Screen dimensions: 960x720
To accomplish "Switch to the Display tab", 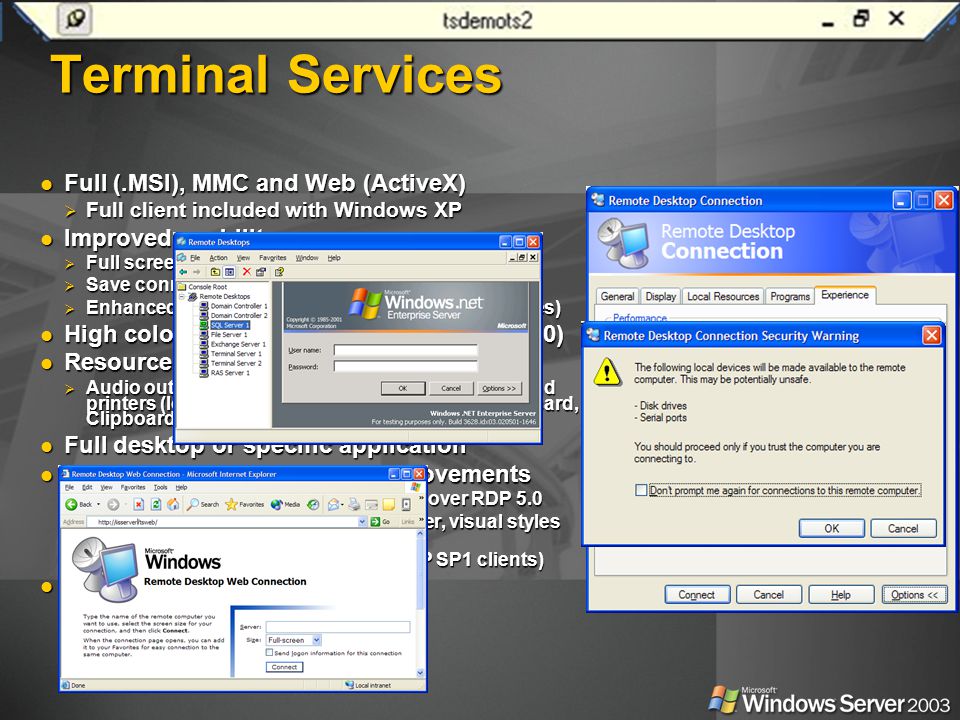I will pyautogui.click(x=661, y=296).
